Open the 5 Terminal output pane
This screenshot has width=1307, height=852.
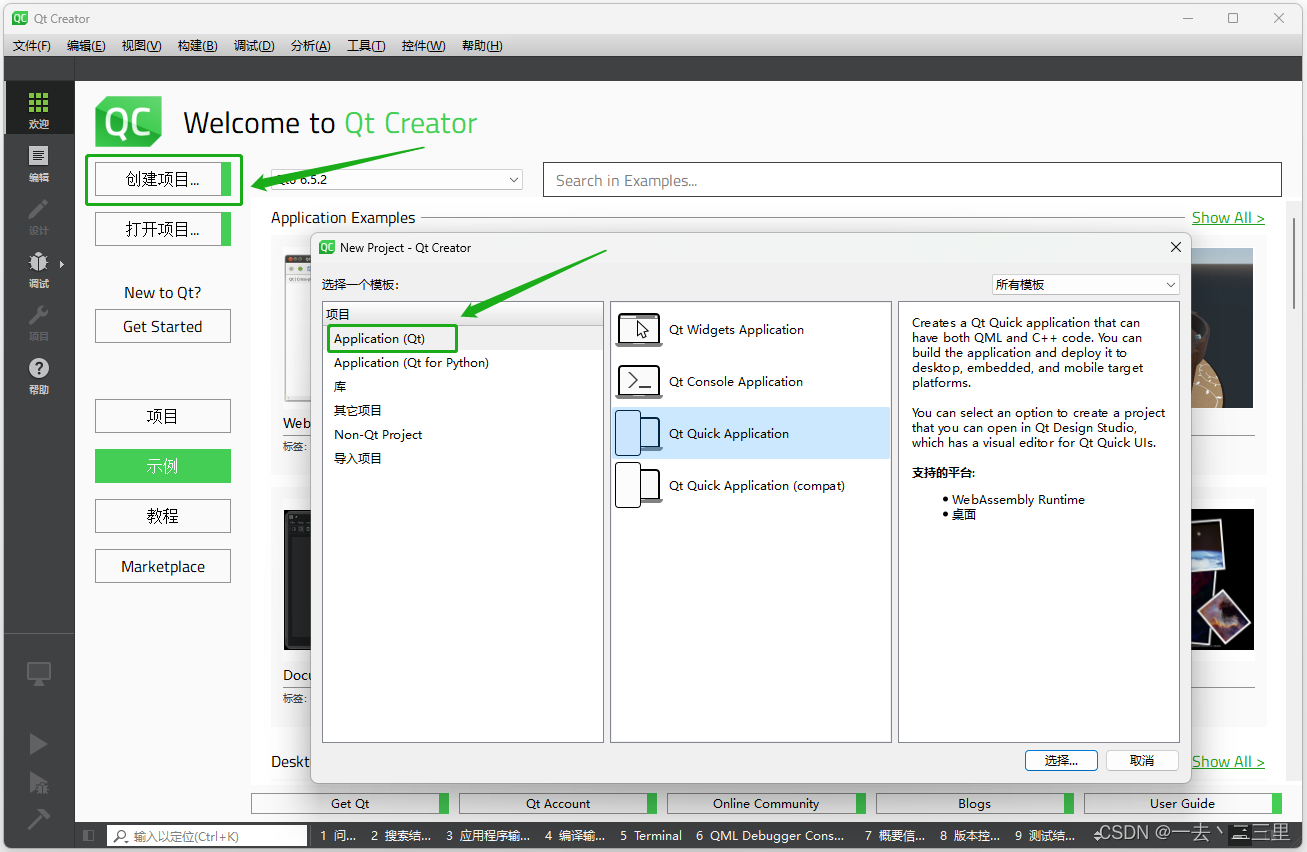click(651, 835)
